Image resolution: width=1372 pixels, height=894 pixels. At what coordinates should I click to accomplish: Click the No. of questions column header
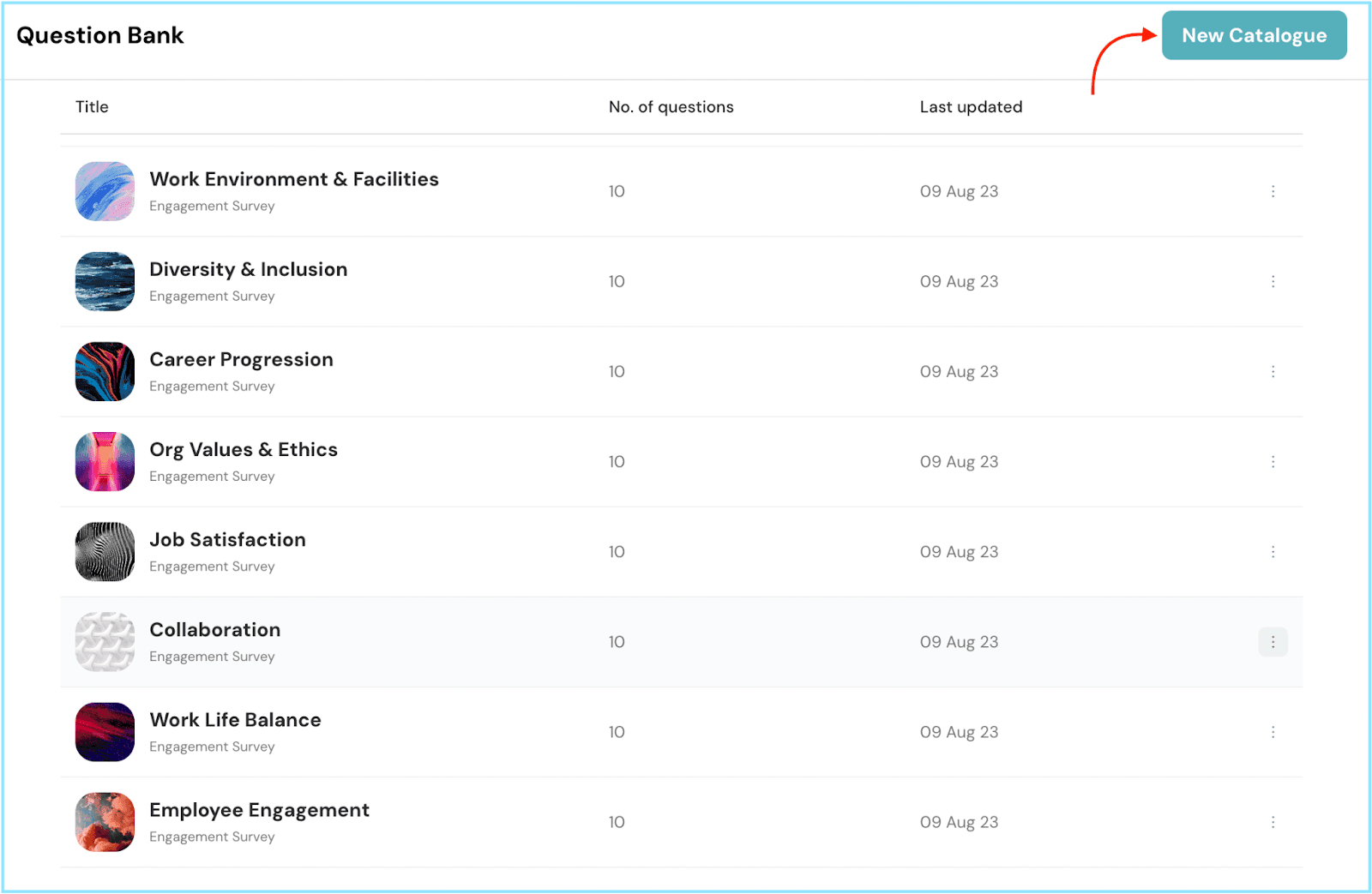tap(671, 107)
